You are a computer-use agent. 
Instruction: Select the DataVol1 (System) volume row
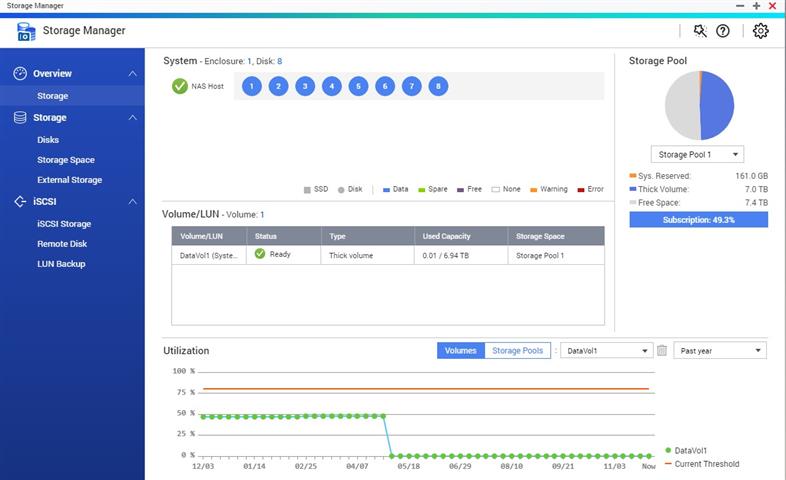(x=388, y=255)
